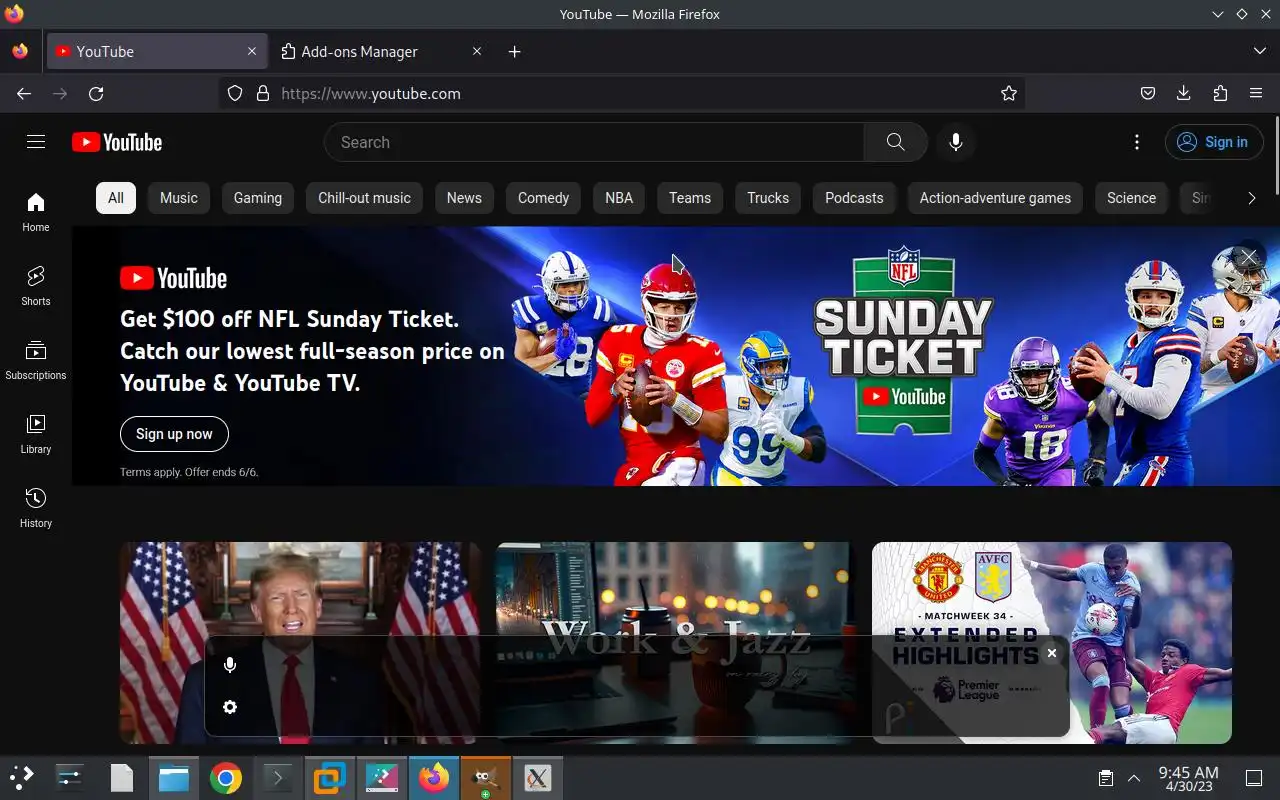Open Library from the sidebar
Screen dimensions: 1280x800
(x=36, y=434)
